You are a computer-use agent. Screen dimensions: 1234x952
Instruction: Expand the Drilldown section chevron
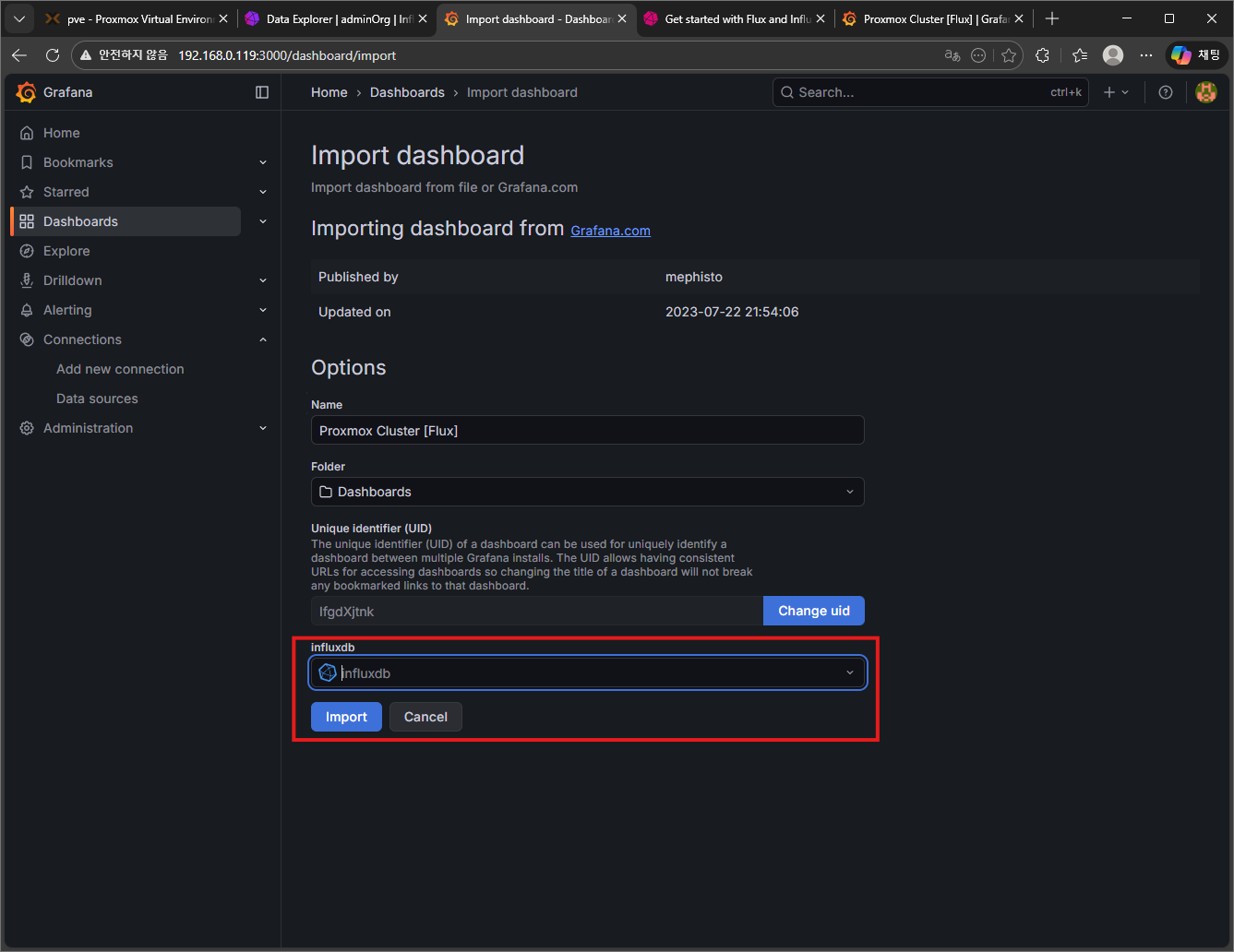(263, 280)
